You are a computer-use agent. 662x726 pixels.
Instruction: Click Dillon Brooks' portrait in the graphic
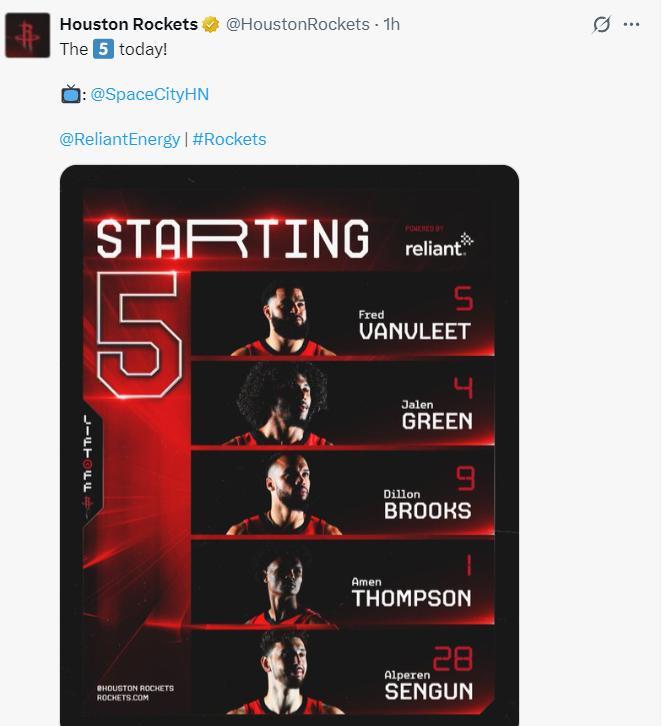point(285,495)
